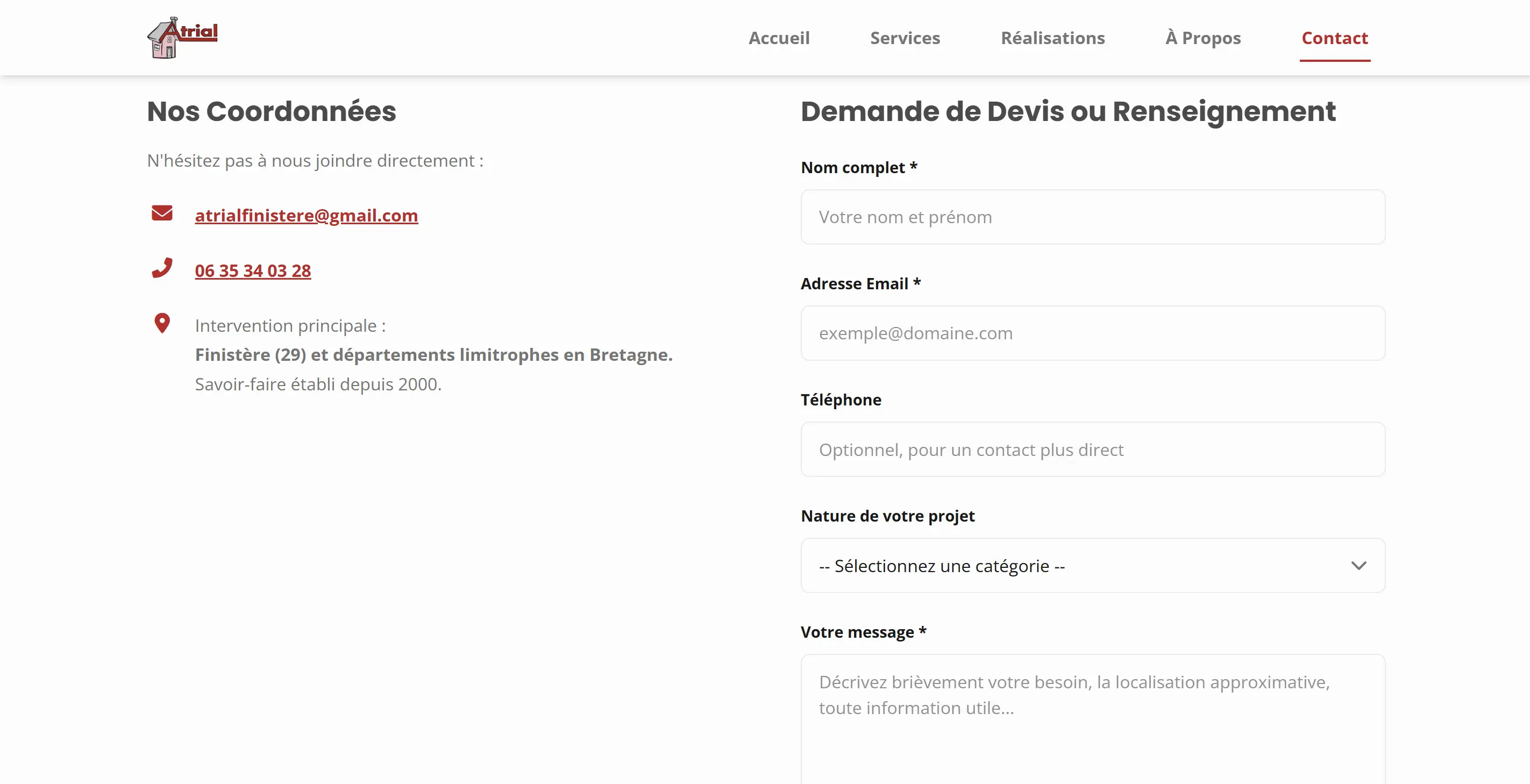Open the Accueil page

[779, 38]
